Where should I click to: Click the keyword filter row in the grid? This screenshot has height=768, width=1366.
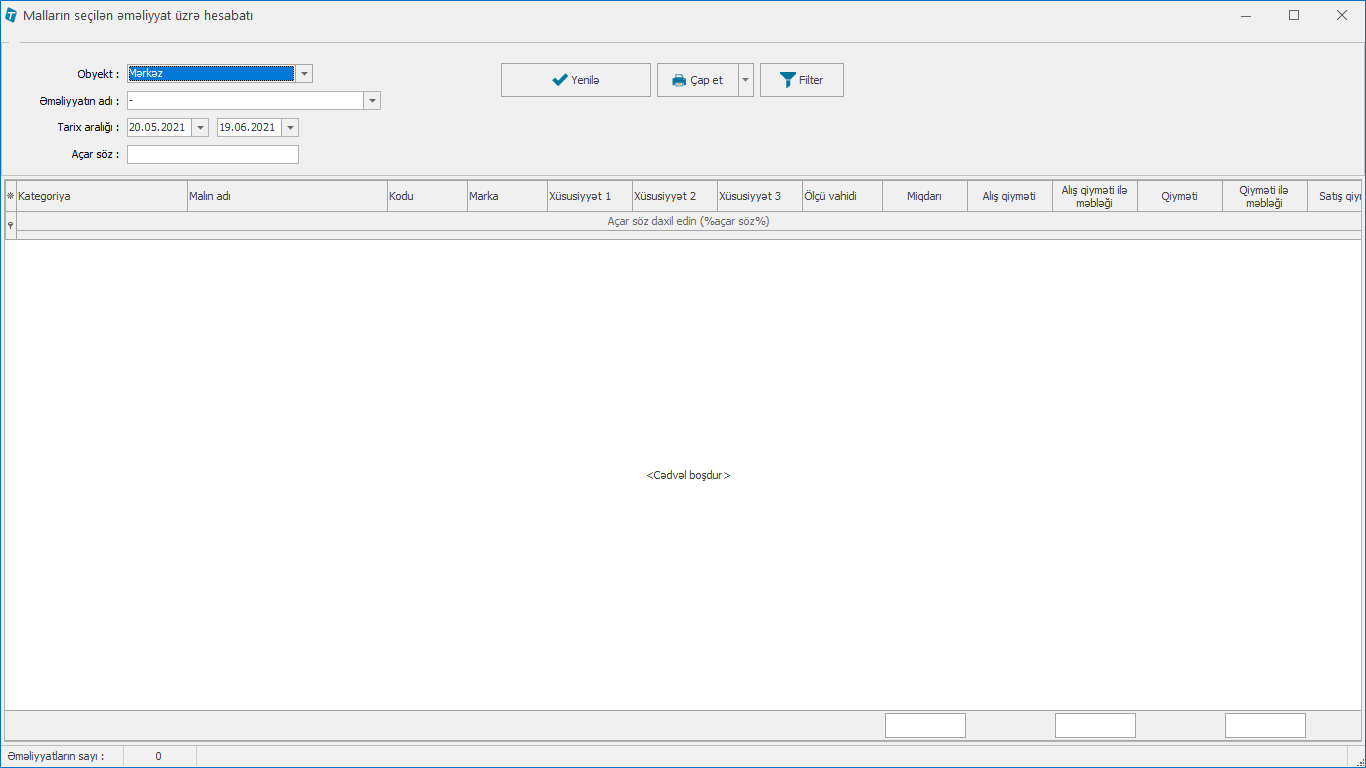tap(688, 222)
